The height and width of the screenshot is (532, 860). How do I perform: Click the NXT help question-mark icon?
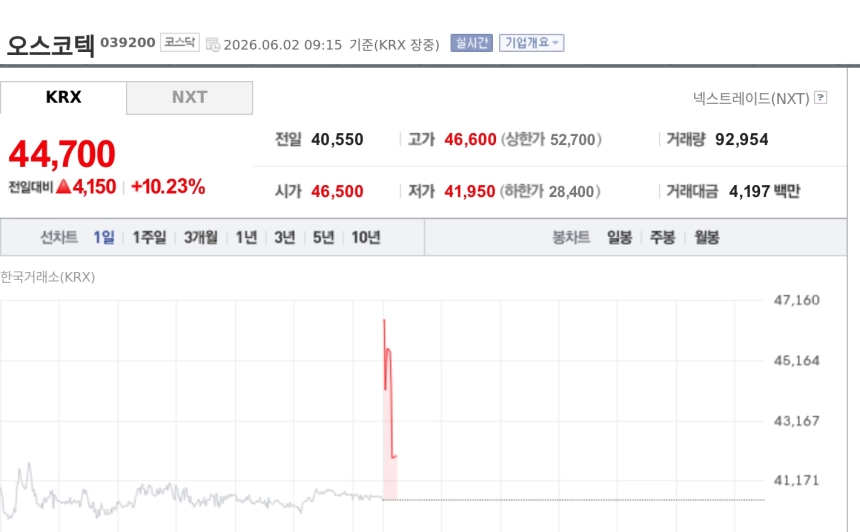pyautogui.click(x=821, y=98)
